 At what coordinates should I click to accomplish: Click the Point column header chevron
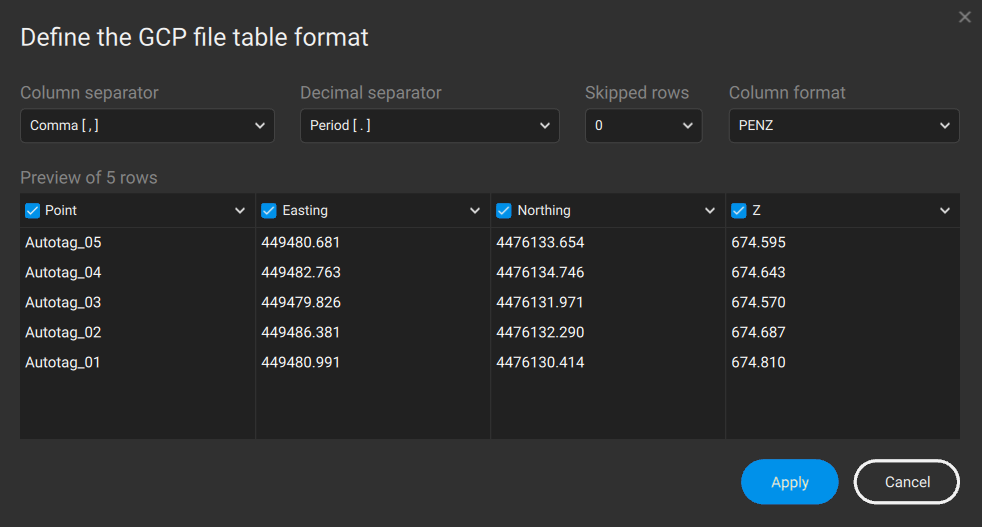click(x=240, y=211)
